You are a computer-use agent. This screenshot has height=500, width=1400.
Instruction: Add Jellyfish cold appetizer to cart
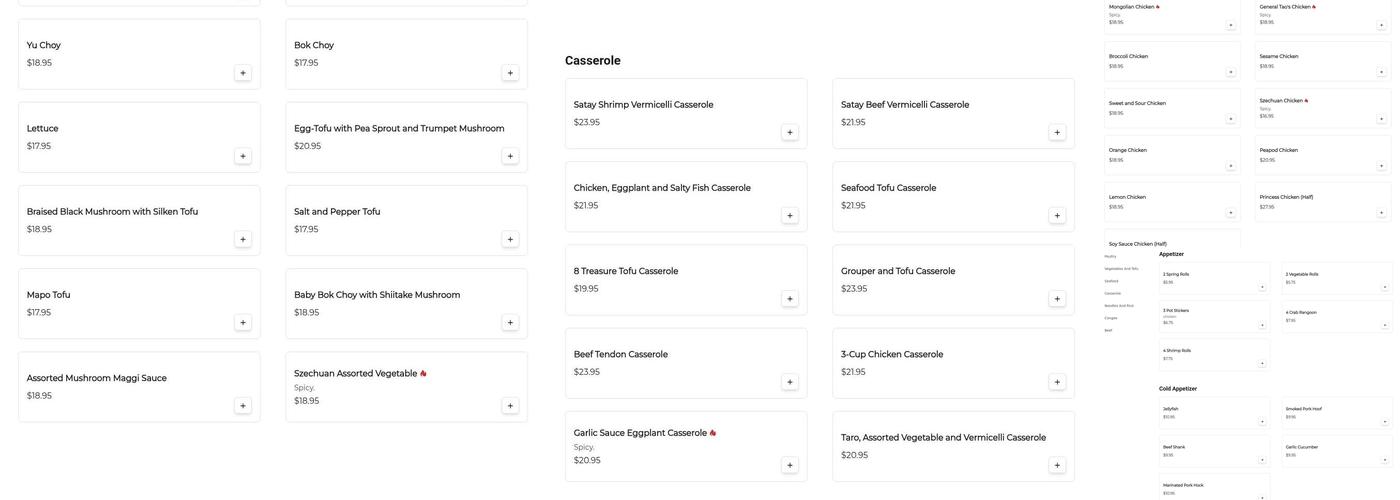point(1262,422)
